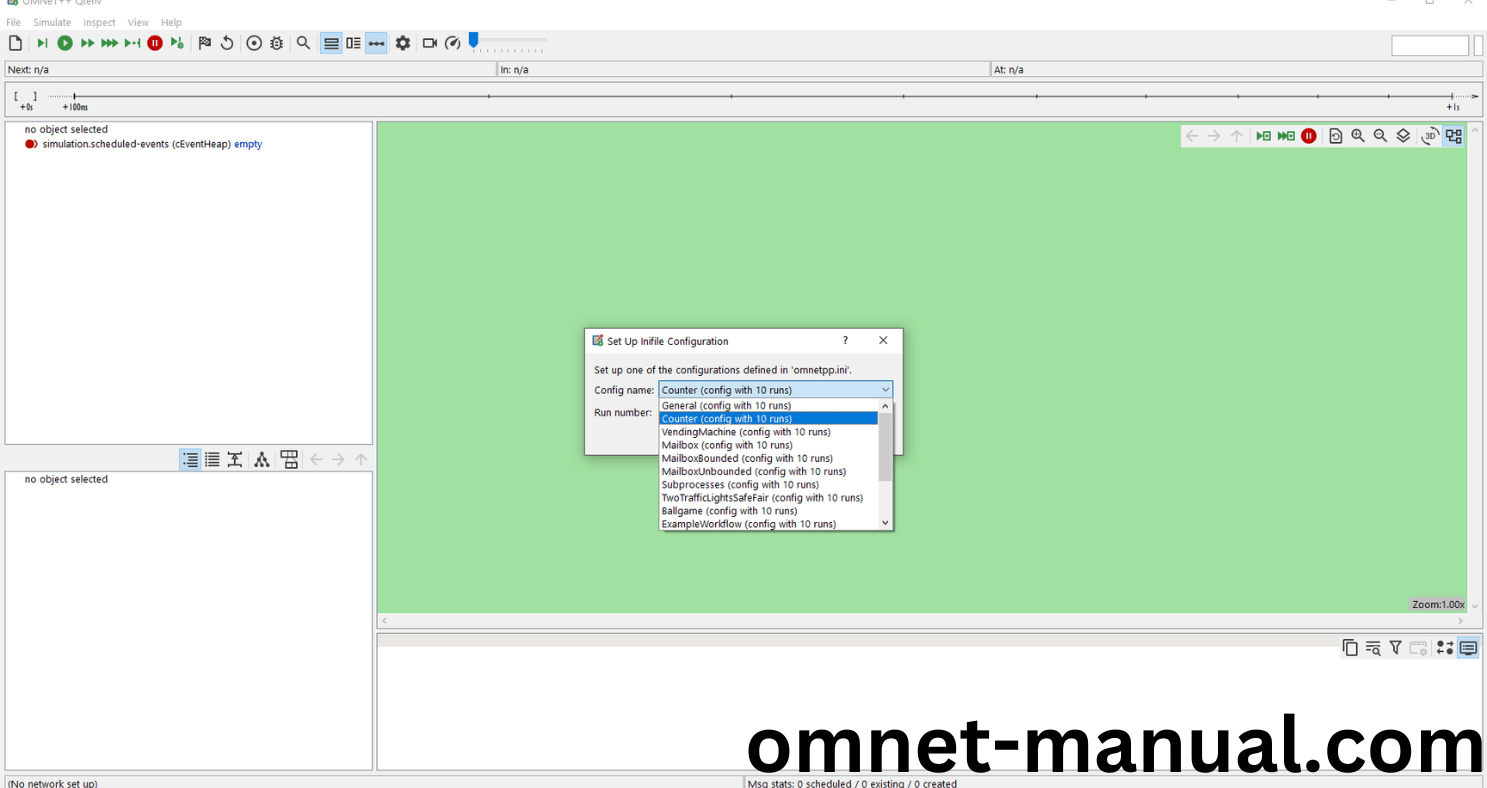Image resolution: width=1487 pixels, height=788 pixels.
Task: Open preferences with the gear icon
Action: [x=403, y=43]
